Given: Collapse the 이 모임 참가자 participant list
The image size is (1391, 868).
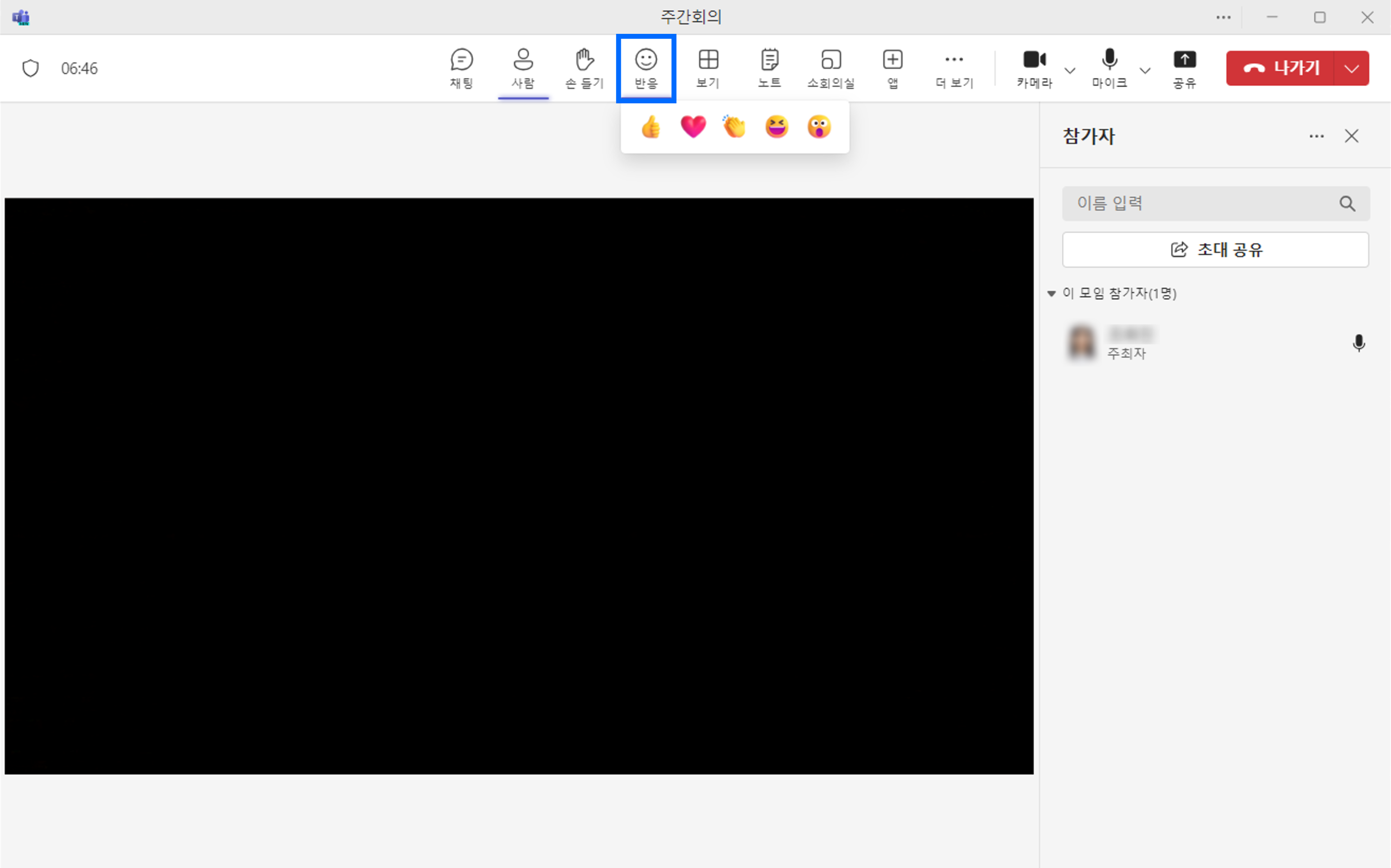Looking at the screenshot, I should click(x=1052, y=294).
